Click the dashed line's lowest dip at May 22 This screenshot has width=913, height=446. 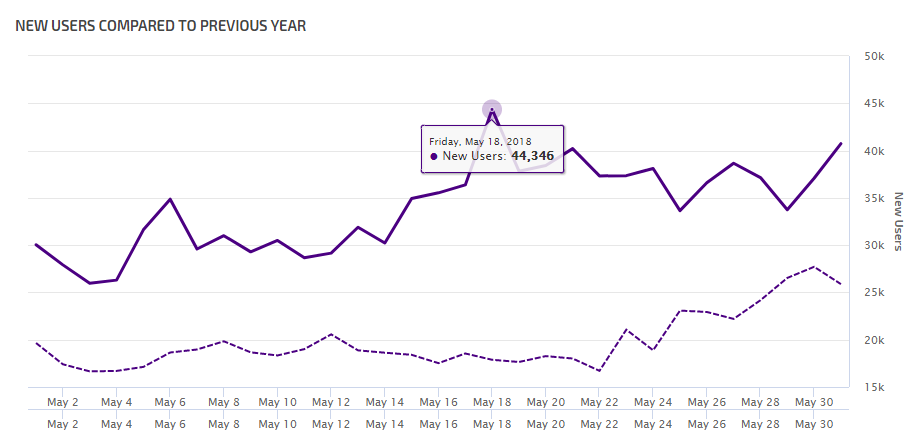599,371
